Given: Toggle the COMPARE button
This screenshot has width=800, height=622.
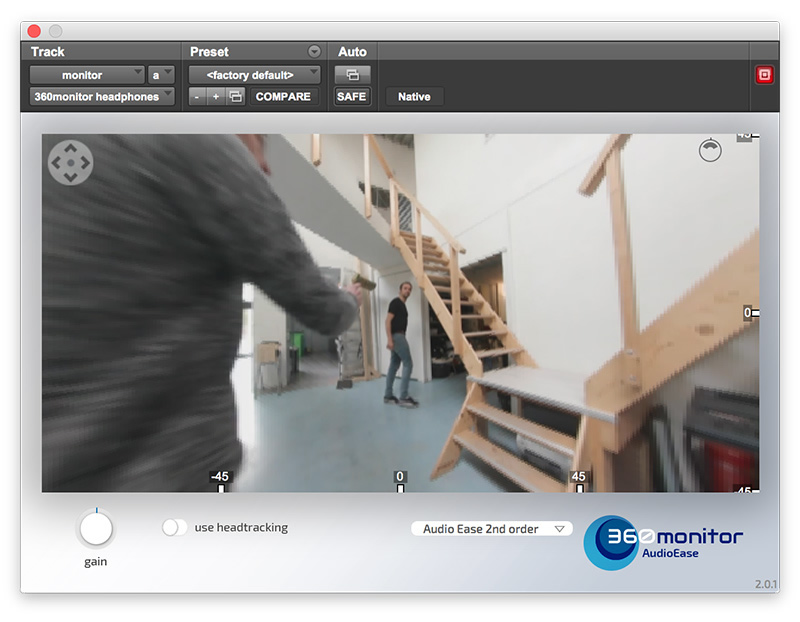Looking at the screenshot, I should pyautogui.click(x=283, y=96).
